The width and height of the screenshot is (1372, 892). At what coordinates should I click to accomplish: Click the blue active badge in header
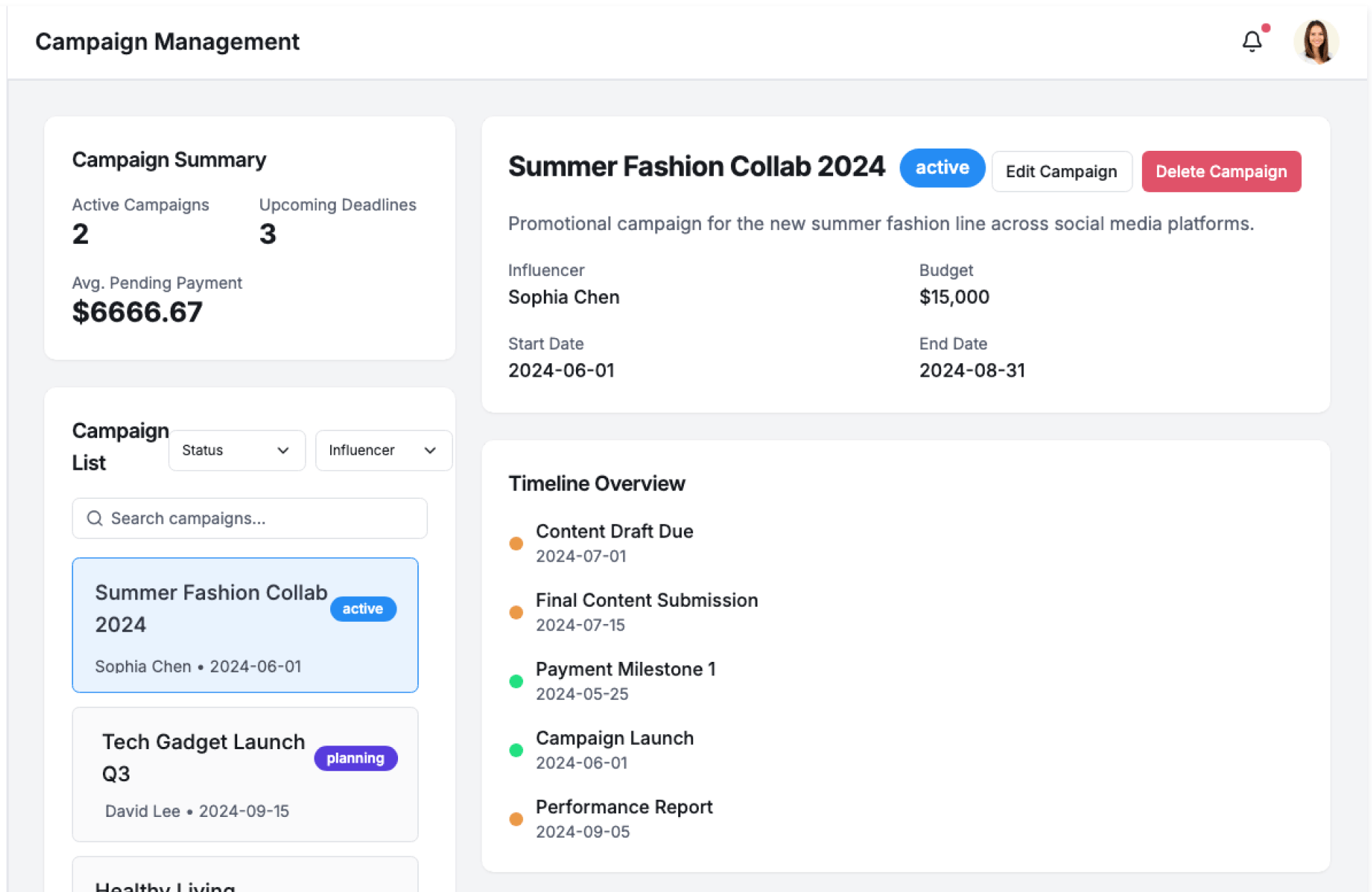point(942,168)
